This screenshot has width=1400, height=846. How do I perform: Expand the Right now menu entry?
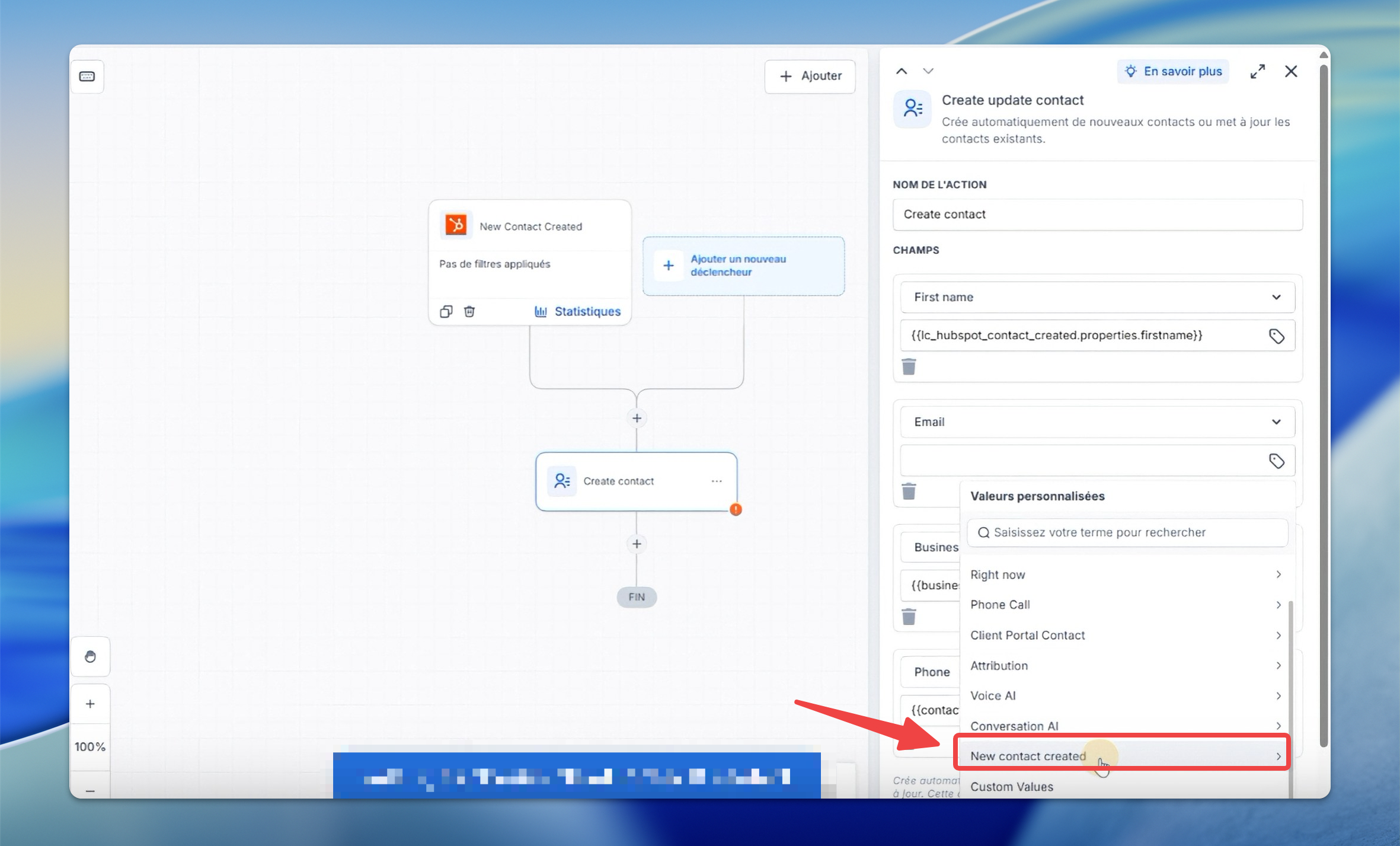click(1126, 574)
